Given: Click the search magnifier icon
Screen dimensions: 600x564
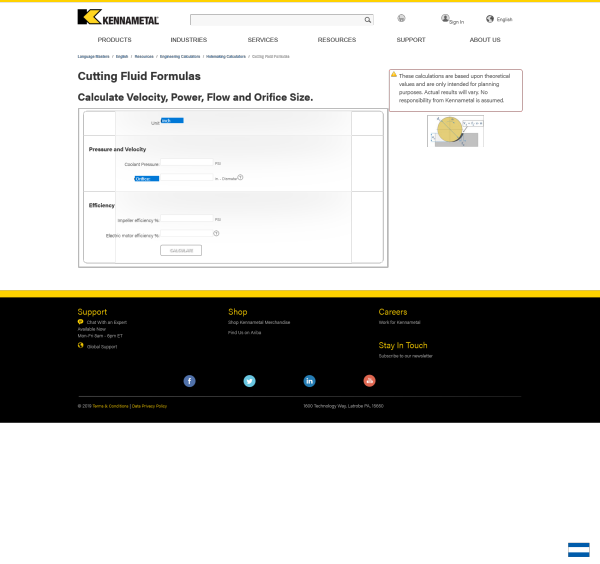Looking at the screenshot, I should tap(367, 20).
